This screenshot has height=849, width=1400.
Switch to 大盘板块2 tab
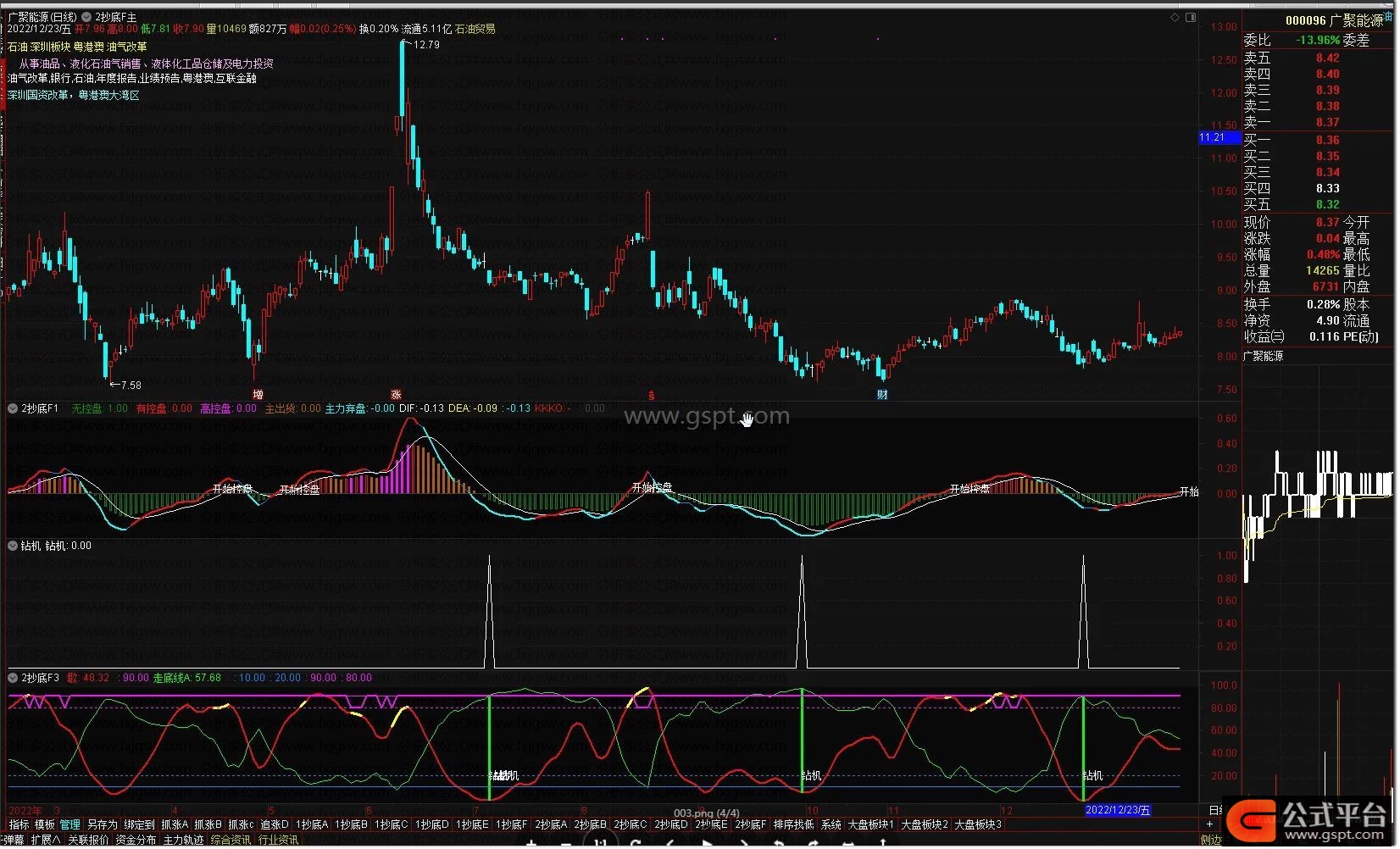(925, 825)
